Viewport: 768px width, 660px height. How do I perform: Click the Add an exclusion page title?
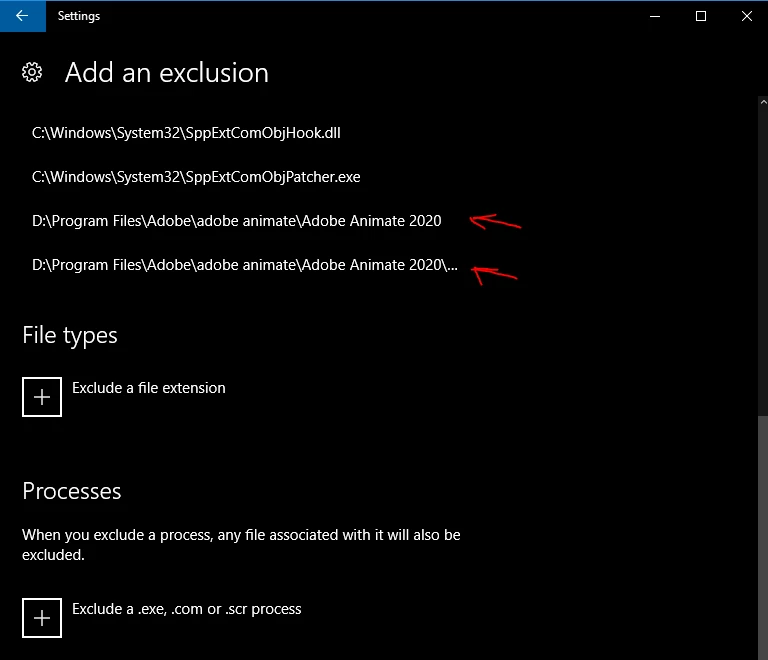pos(167,73)
